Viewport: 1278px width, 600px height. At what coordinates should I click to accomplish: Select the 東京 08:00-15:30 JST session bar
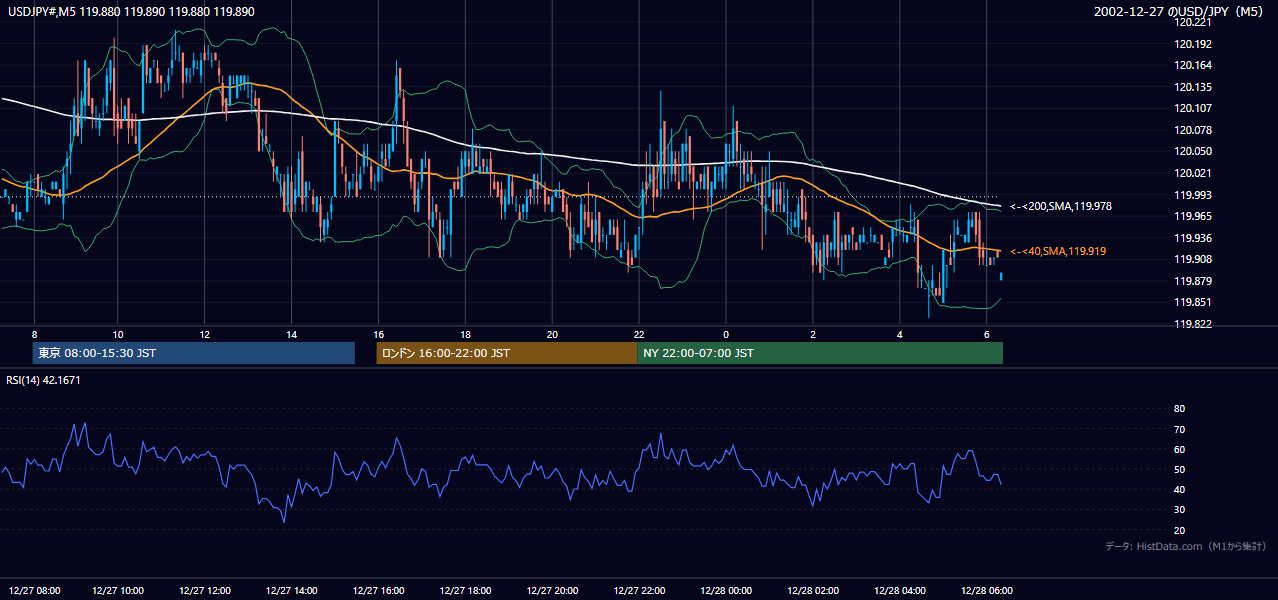(x=194, y=353)
